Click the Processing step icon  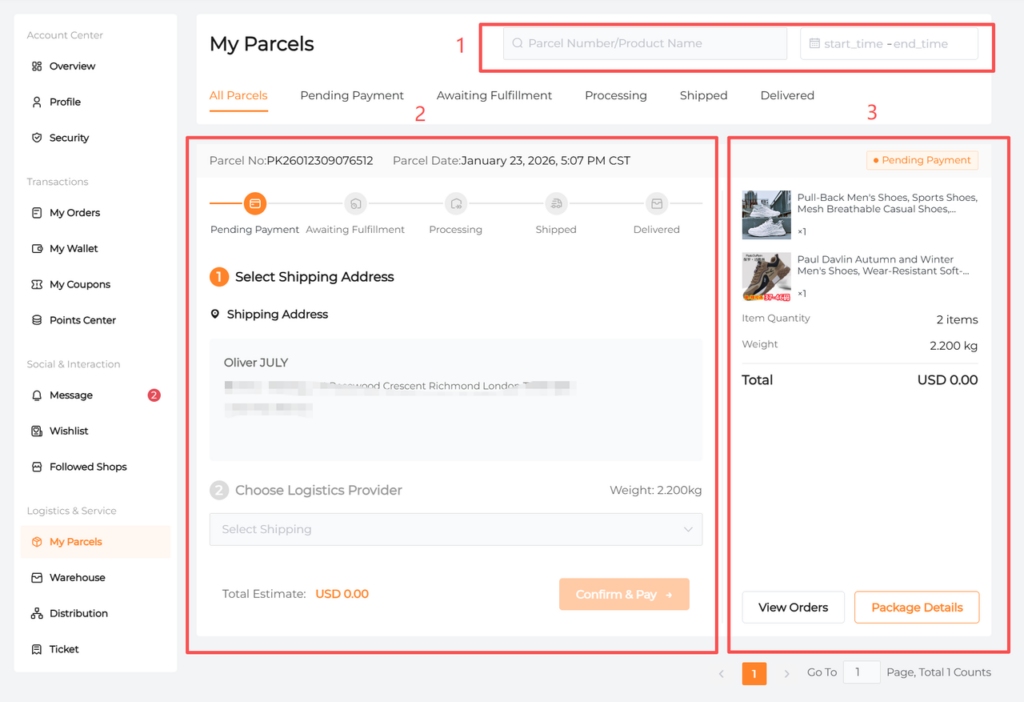coord(456,204)
